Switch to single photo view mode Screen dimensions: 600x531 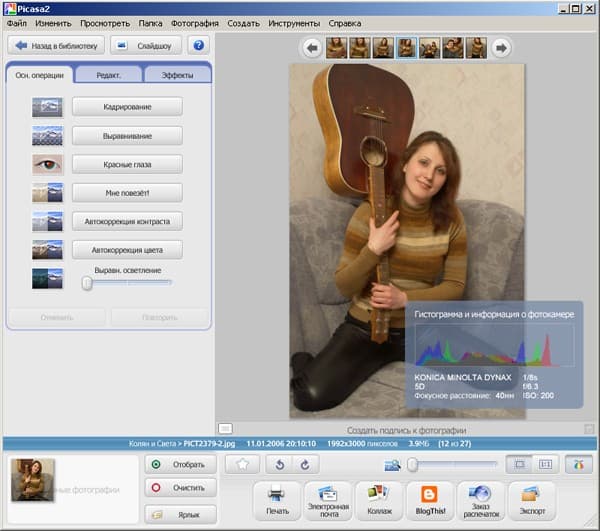tap(518, 464)
